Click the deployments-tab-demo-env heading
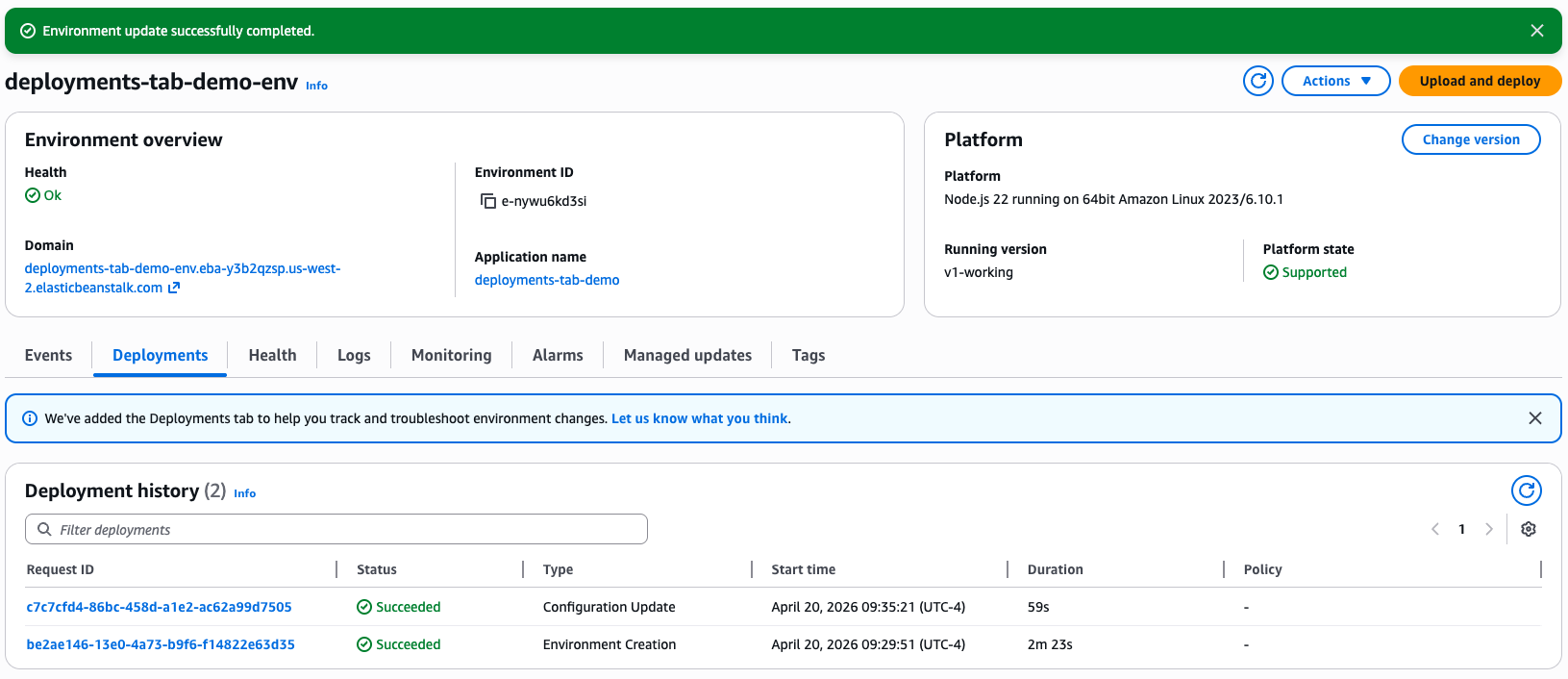This screenshot has width=1568, height=679. coord(152,82)
